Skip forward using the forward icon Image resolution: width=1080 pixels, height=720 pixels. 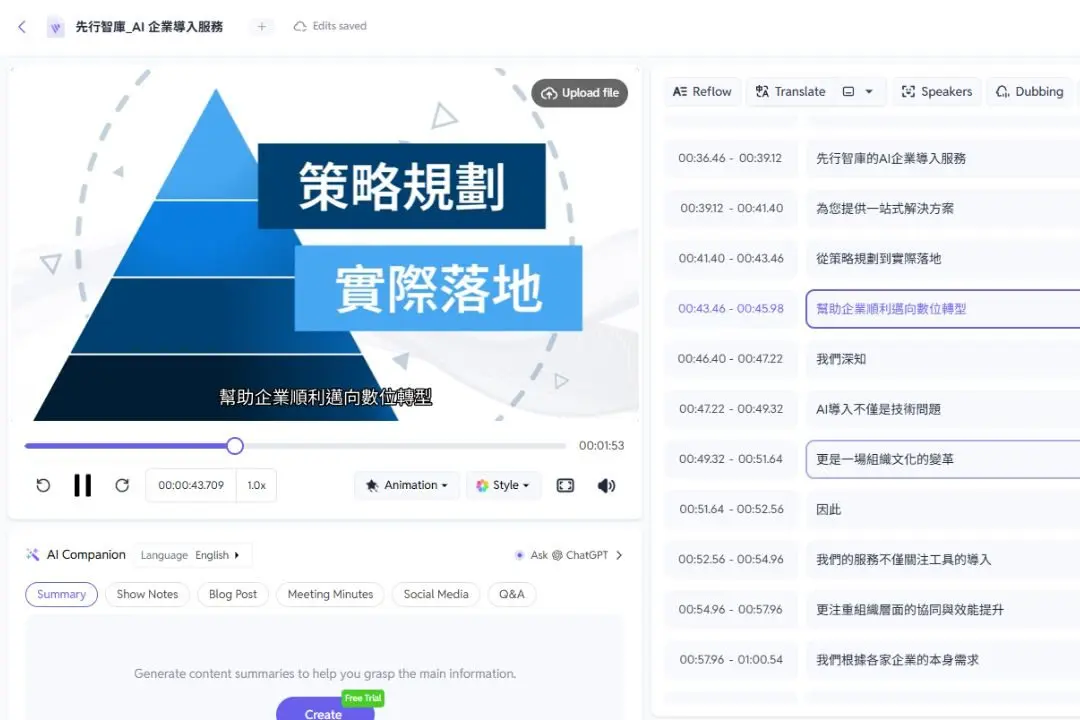(x=122, y=485)
